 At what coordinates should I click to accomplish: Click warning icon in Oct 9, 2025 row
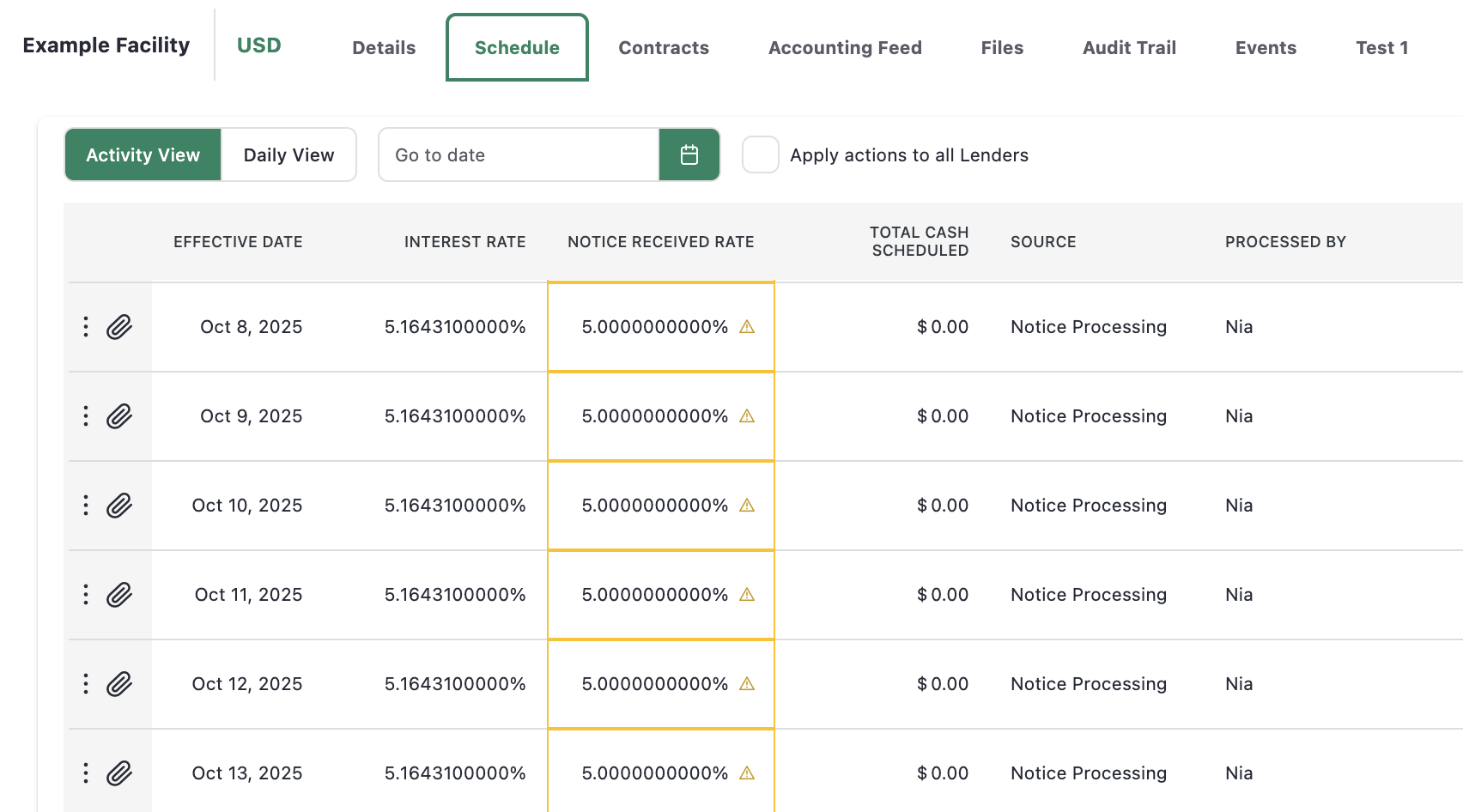coord(747,415)
